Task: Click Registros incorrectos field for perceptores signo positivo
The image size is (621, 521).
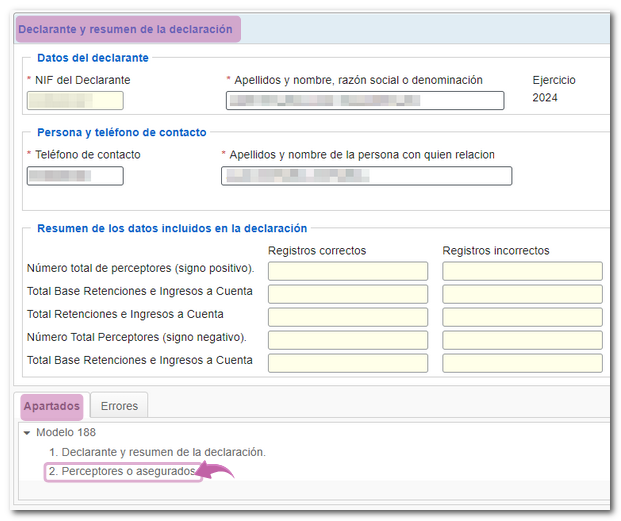Action: (x=522, y=271)
